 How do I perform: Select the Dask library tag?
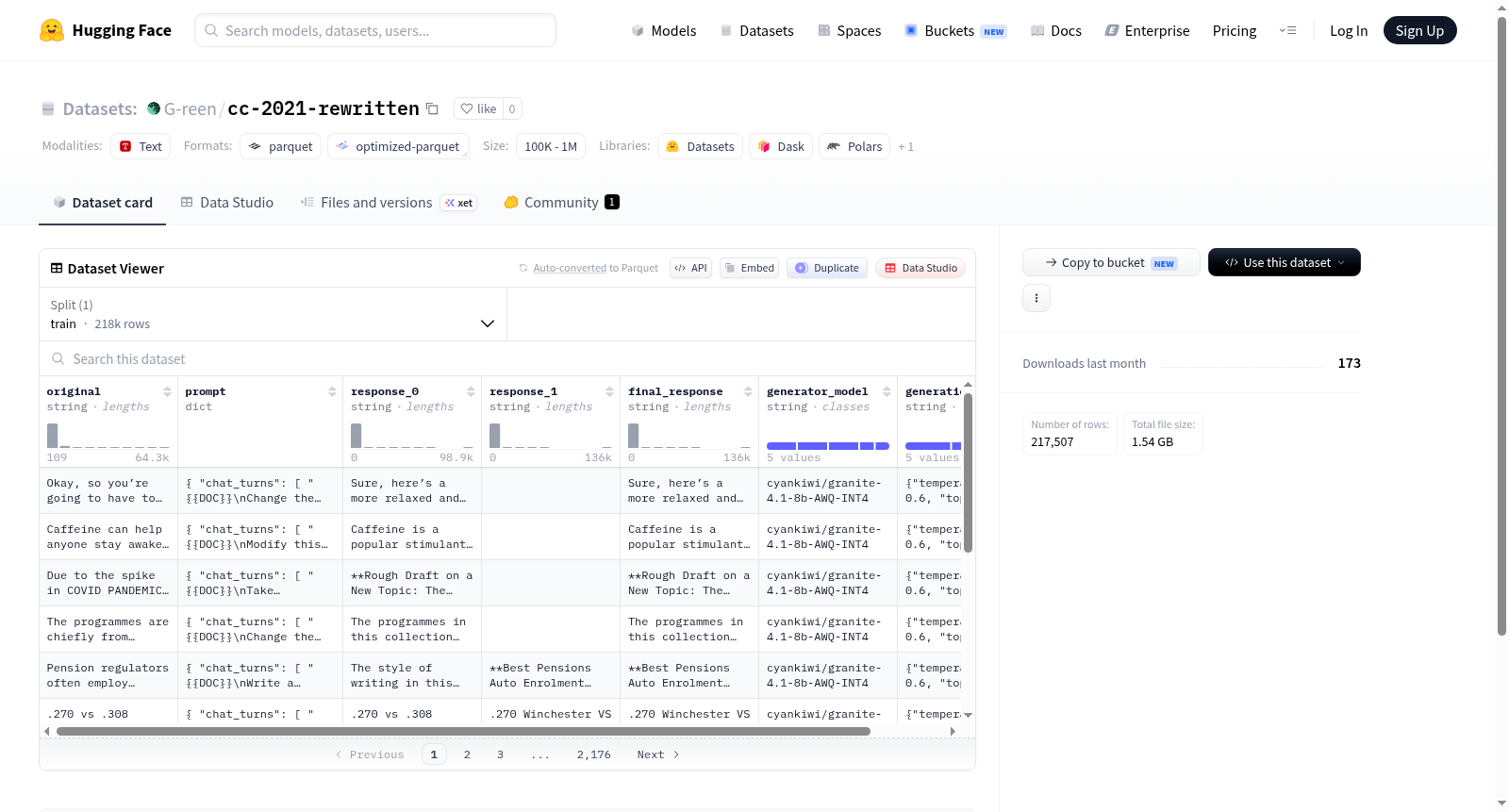point(781,146)
